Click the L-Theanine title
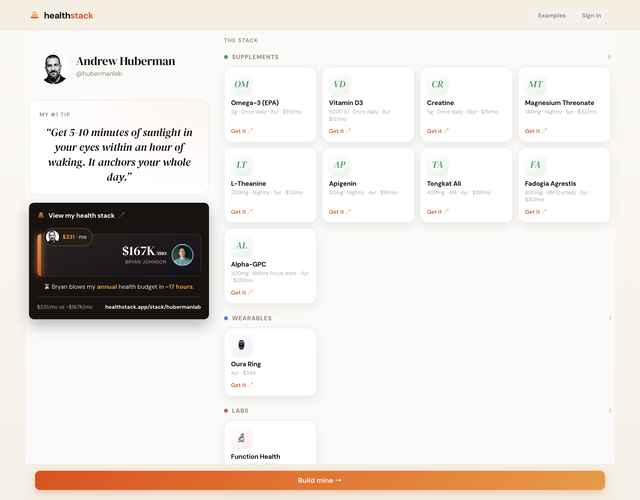This screenshot has width=640, height=500. point(248,184)
